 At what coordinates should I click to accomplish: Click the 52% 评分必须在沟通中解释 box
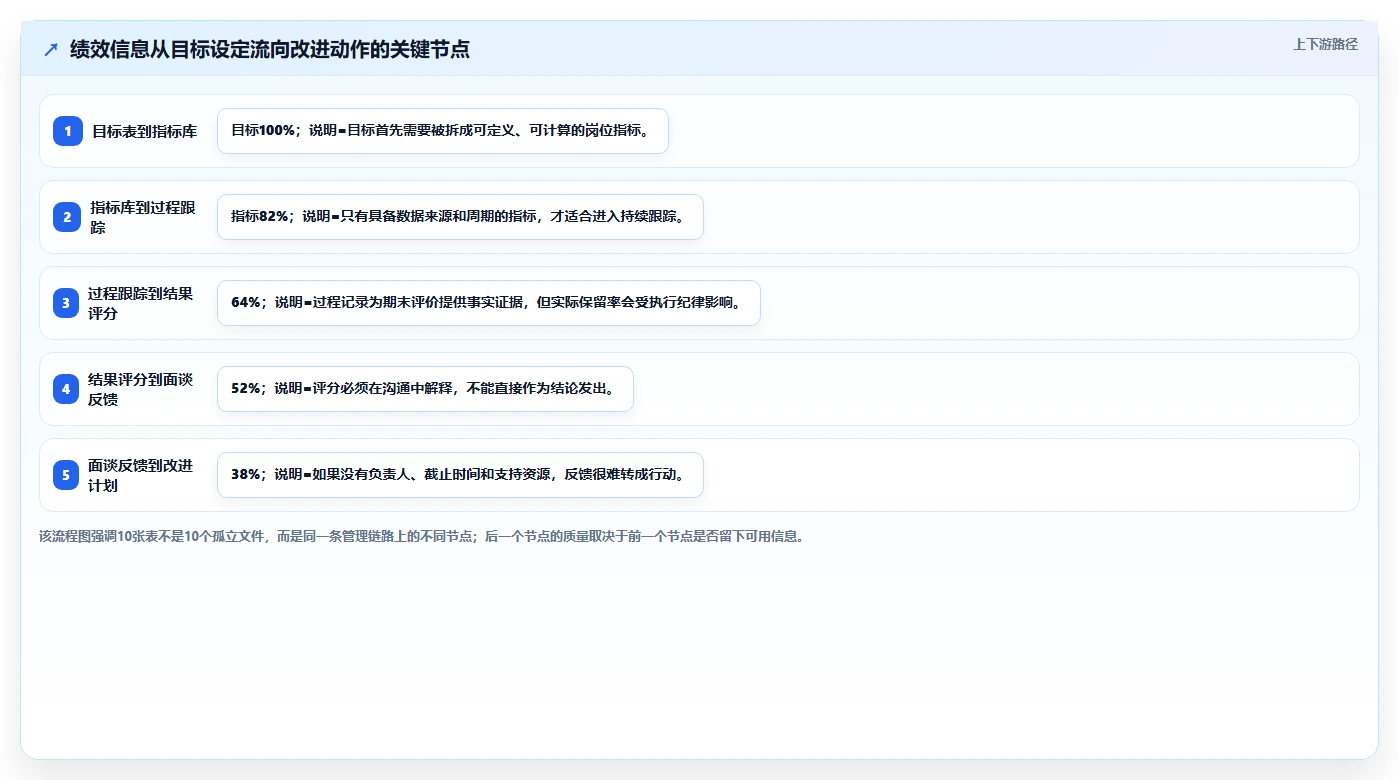tap(425, 389)
